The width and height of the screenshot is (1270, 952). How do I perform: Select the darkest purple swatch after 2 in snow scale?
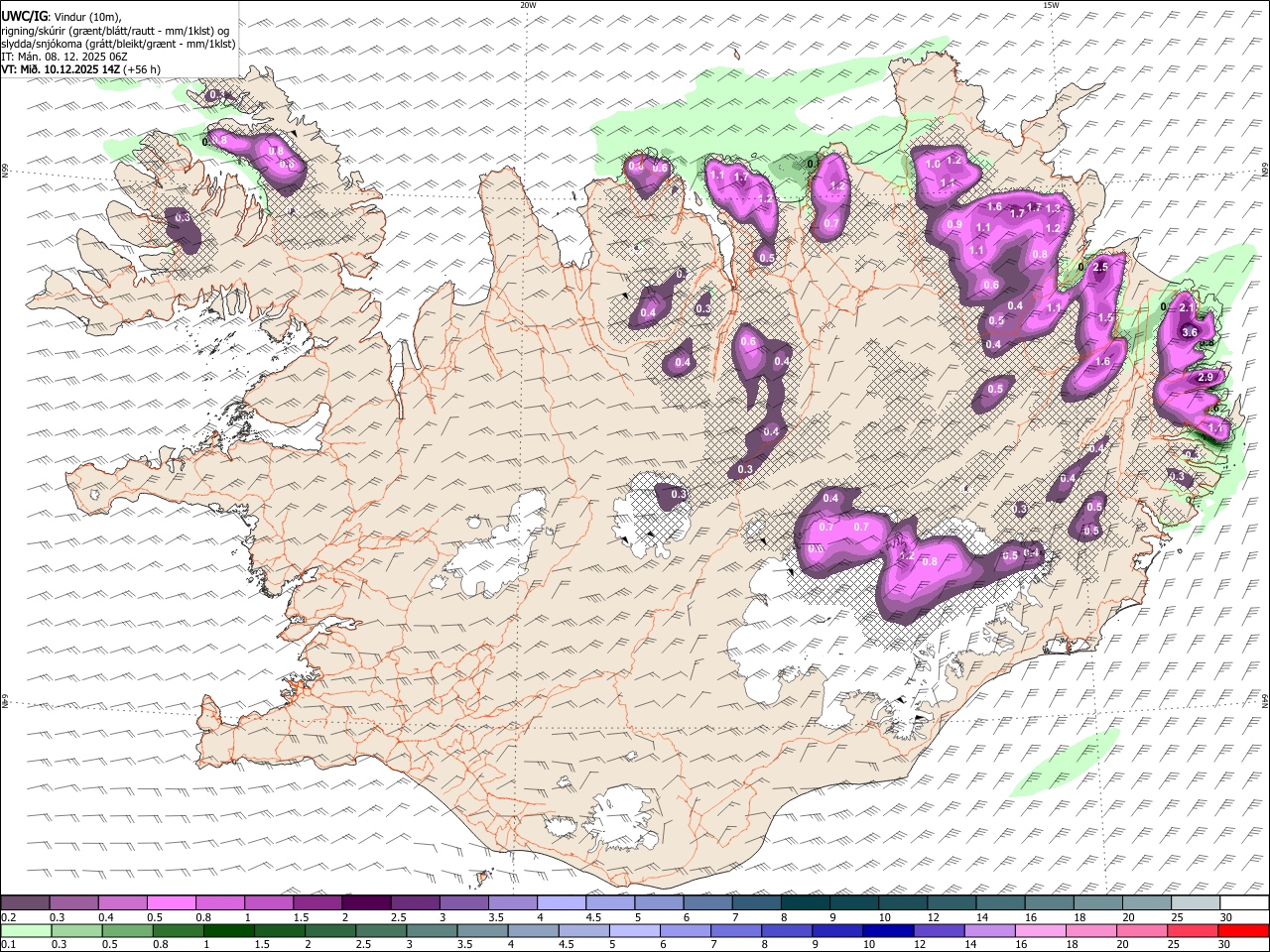365,902
